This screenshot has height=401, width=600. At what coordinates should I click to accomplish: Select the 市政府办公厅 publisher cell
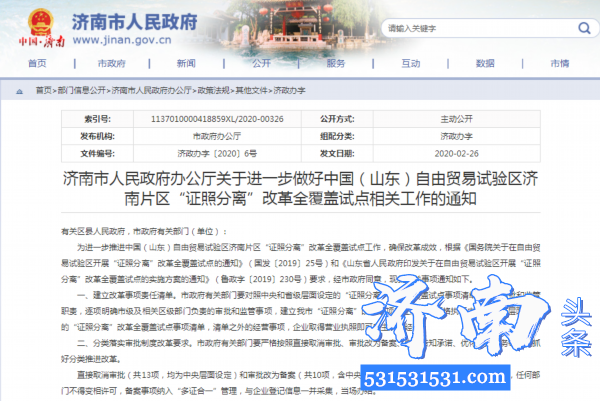coord(217,136)
